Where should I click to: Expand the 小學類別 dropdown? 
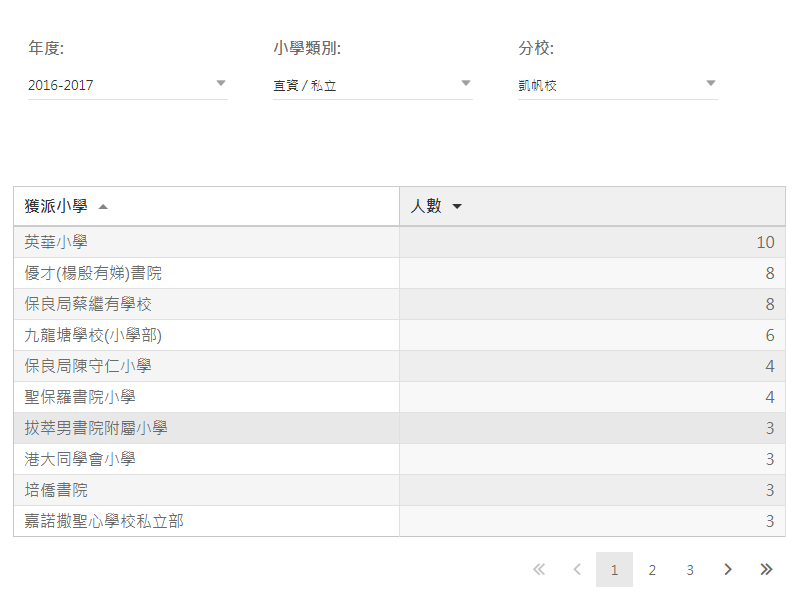[x=372, y=85]
